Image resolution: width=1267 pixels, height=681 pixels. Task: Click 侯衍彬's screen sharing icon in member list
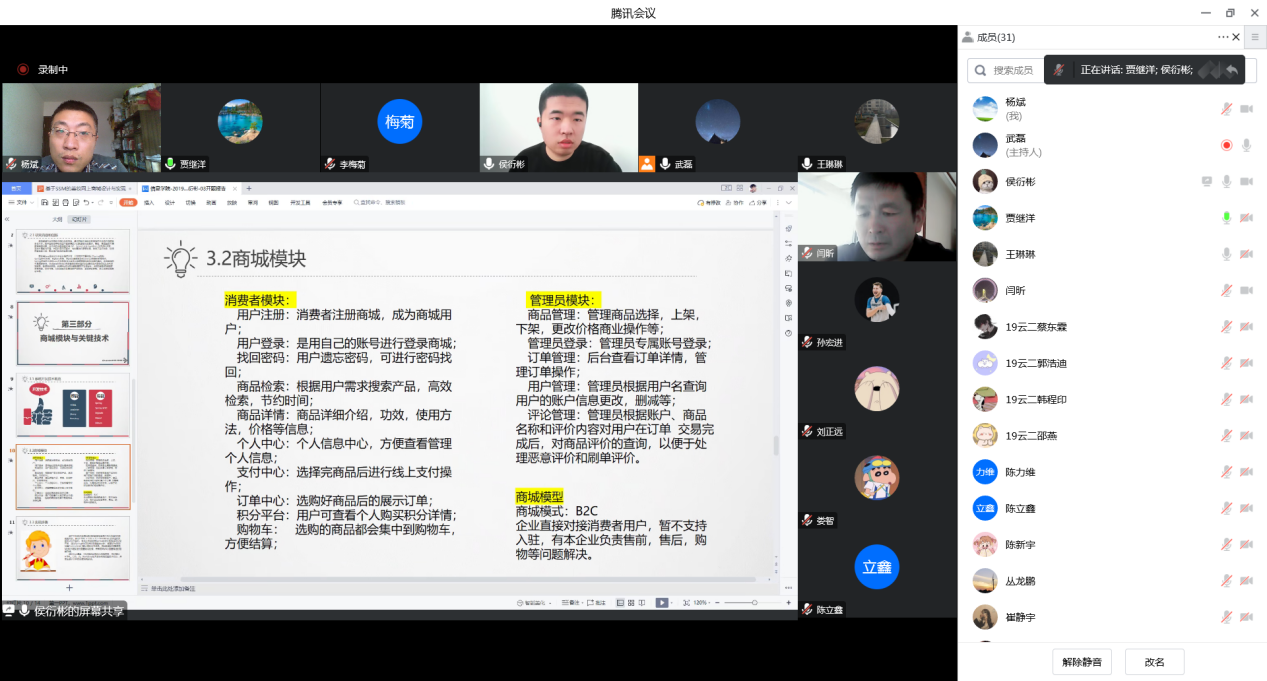coord(1207,181)
